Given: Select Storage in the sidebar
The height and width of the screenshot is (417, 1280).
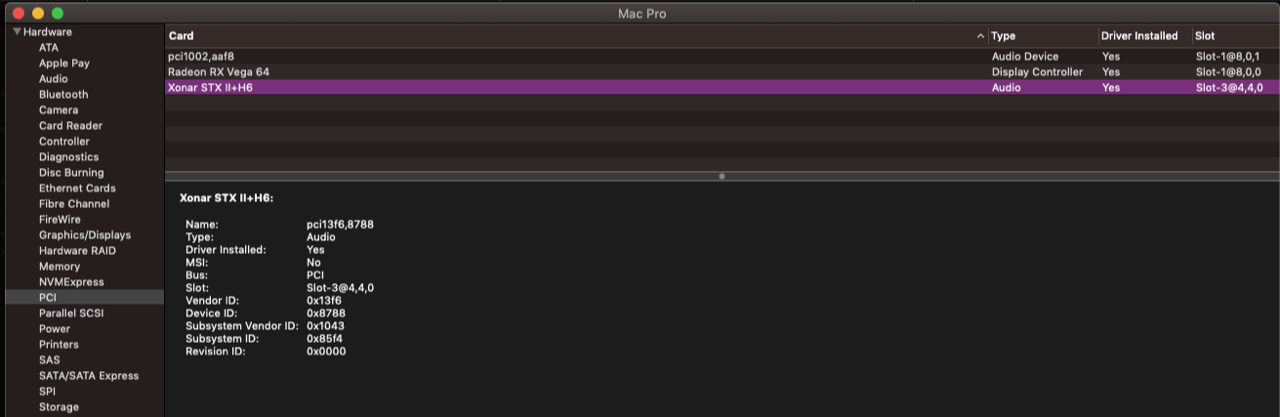Looking at the screenshot, I should click(59, 407).
